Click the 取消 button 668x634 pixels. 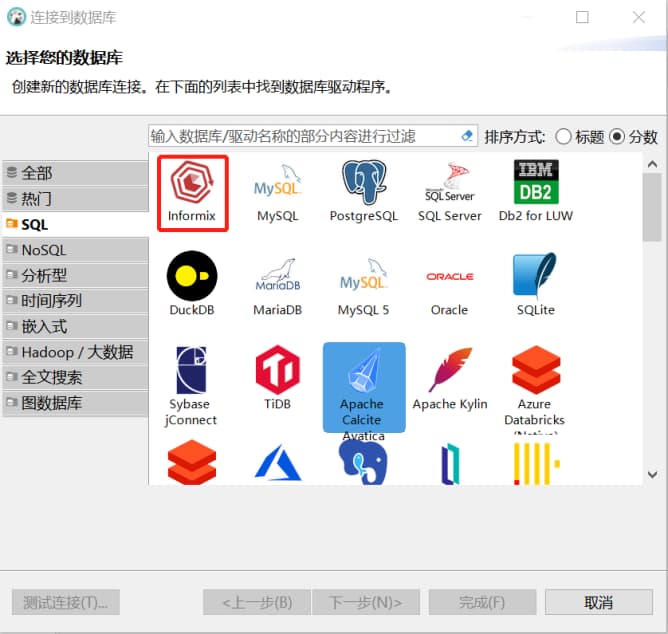click(599, 602)
